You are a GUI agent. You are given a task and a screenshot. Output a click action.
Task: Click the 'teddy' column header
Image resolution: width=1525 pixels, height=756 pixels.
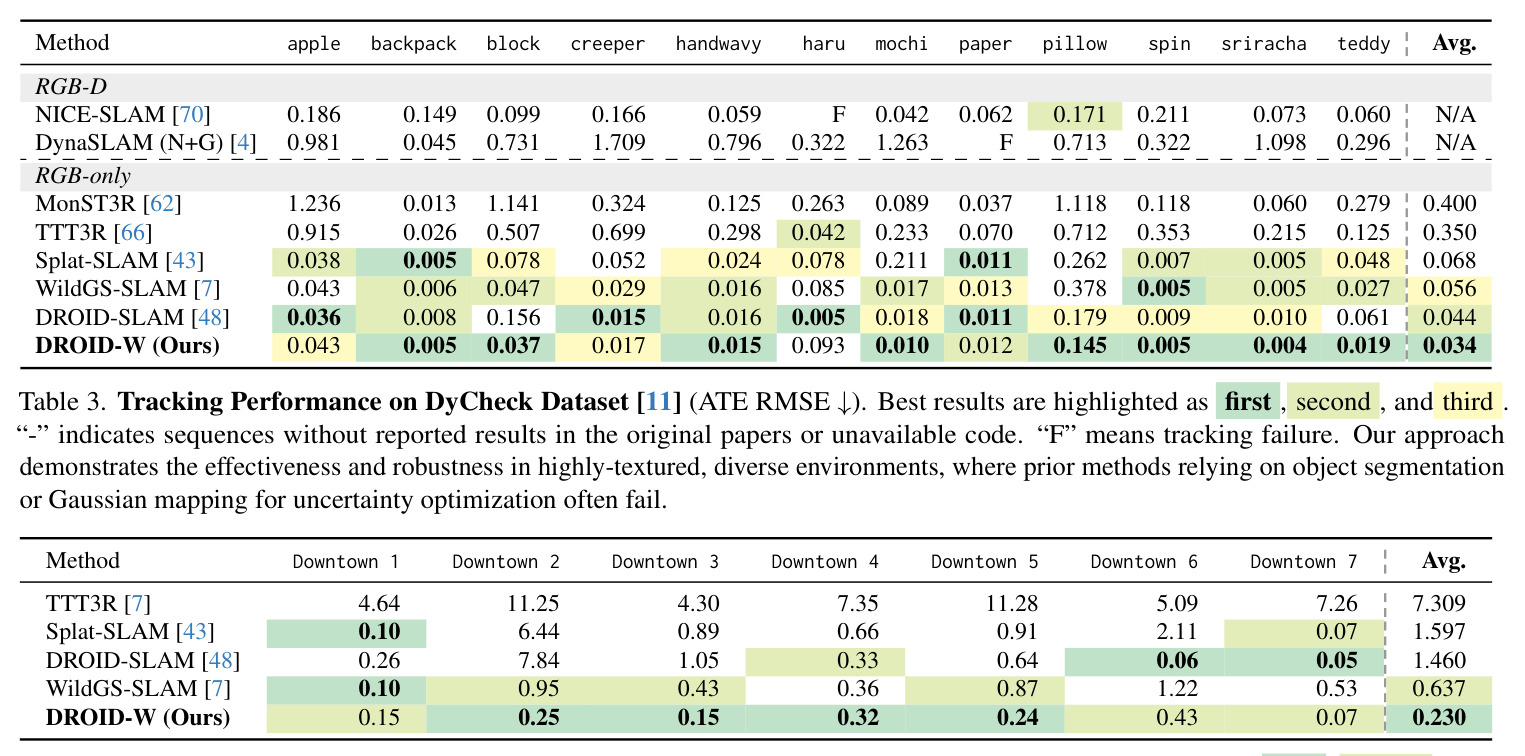tap(1364, 44)
